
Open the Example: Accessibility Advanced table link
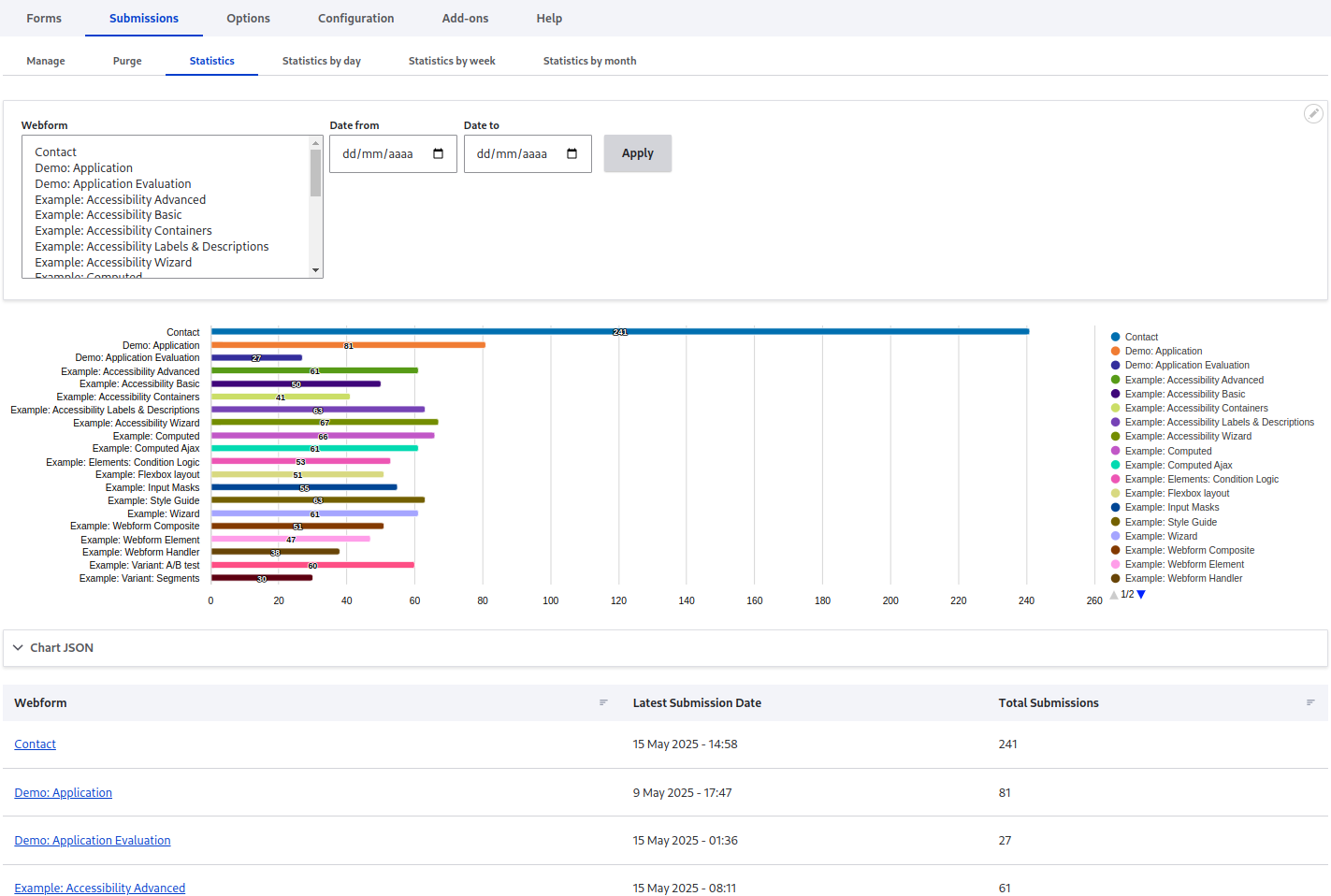(x=100, y=888)
